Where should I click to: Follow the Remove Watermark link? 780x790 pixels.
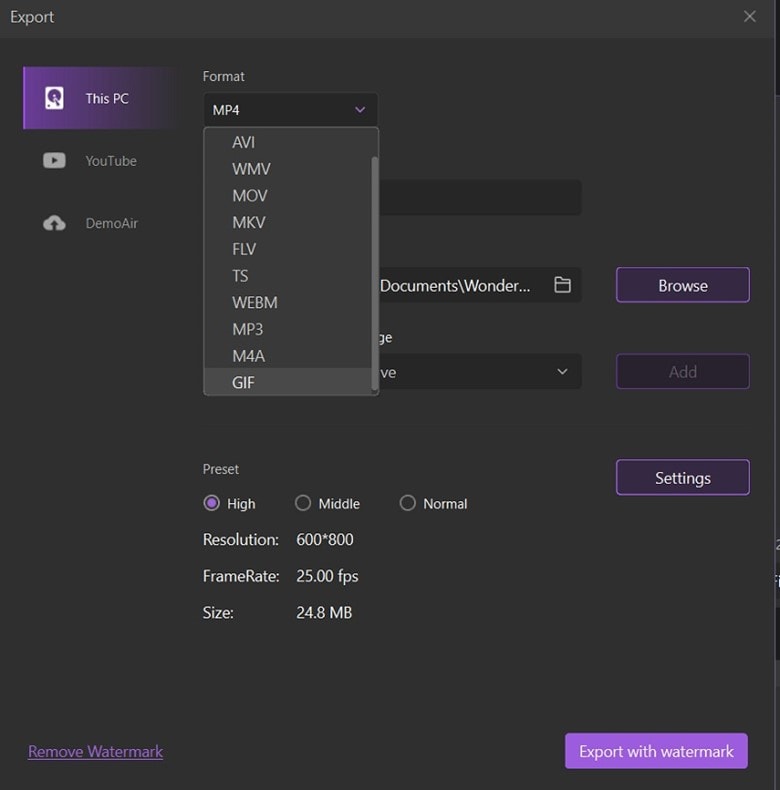click(x=95, y=751)
